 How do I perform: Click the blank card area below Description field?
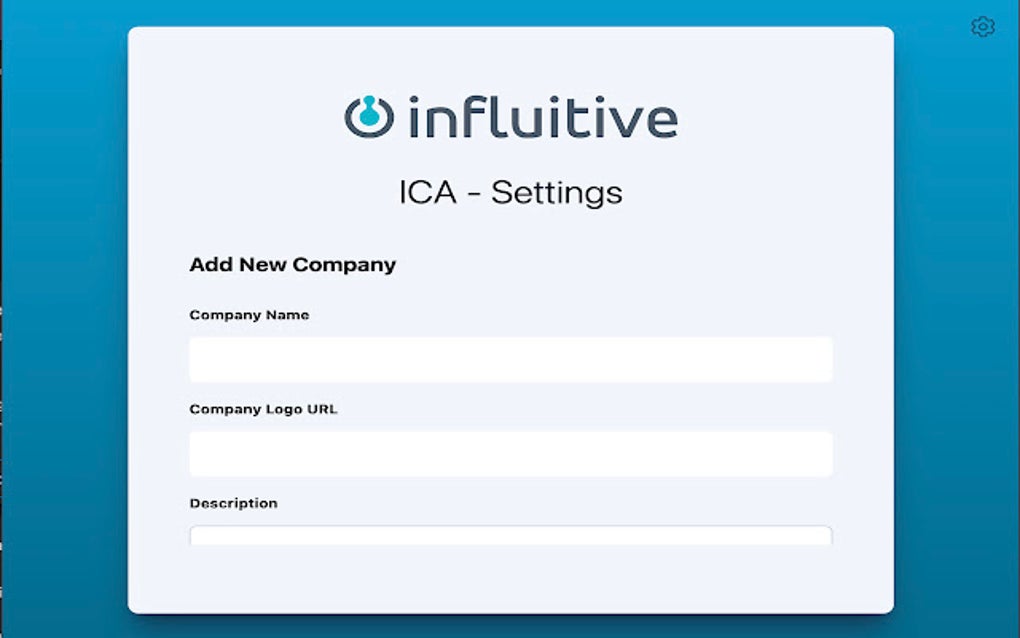coord(510,580)
